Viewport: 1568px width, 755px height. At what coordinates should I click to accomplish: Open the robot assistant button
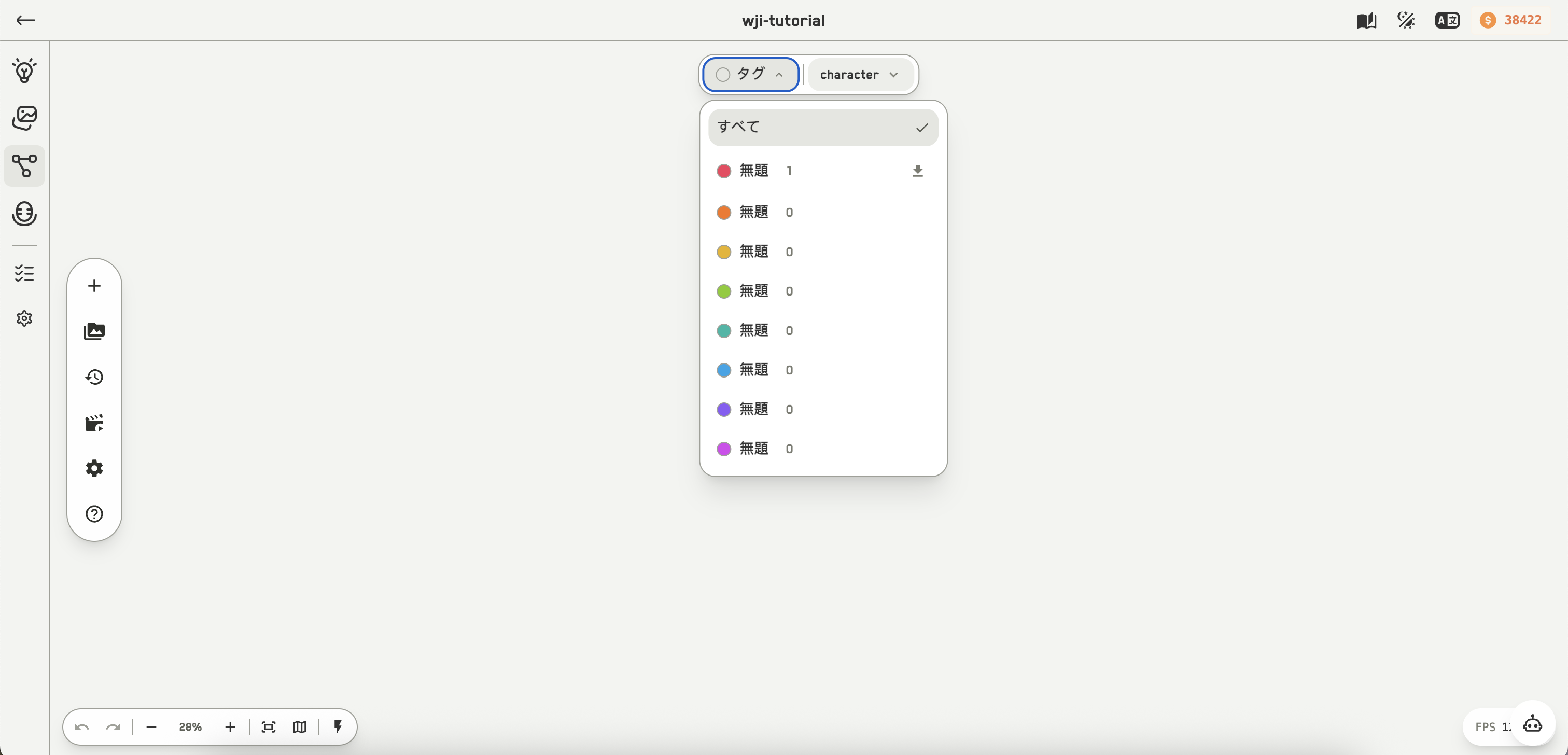coord(1533,724)
